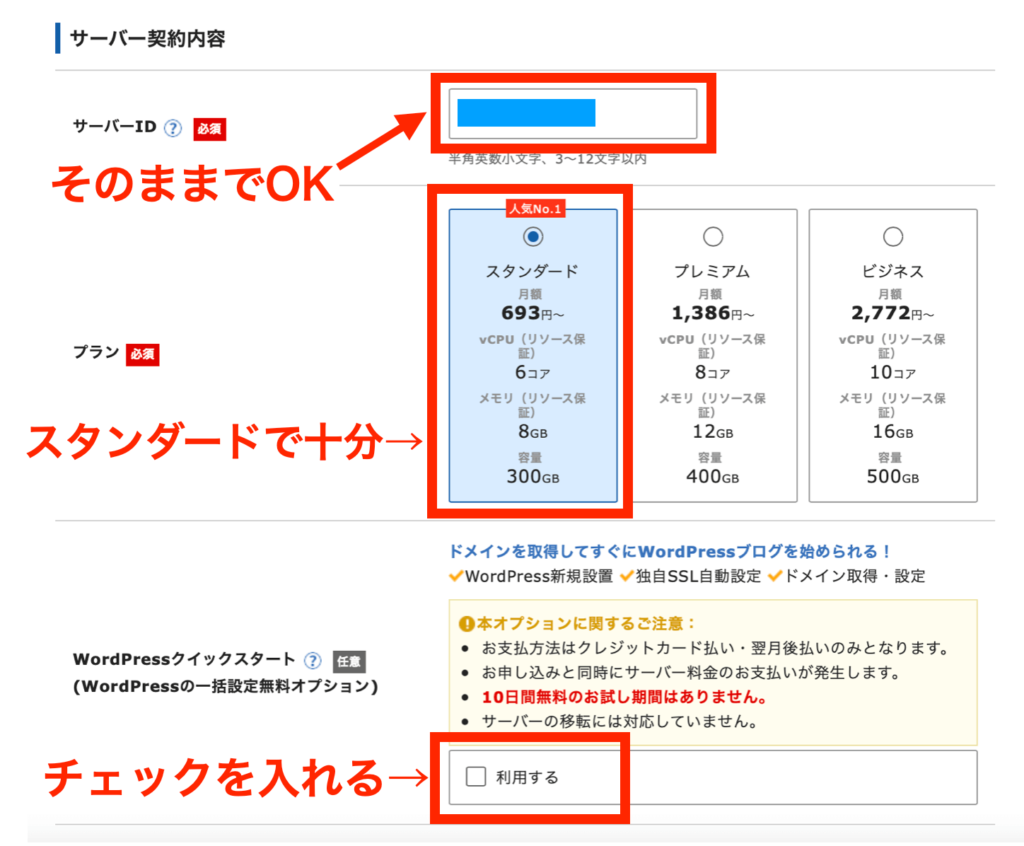Click the Server ID input field
The image size is (1024, 846).
tap(573, 114)
